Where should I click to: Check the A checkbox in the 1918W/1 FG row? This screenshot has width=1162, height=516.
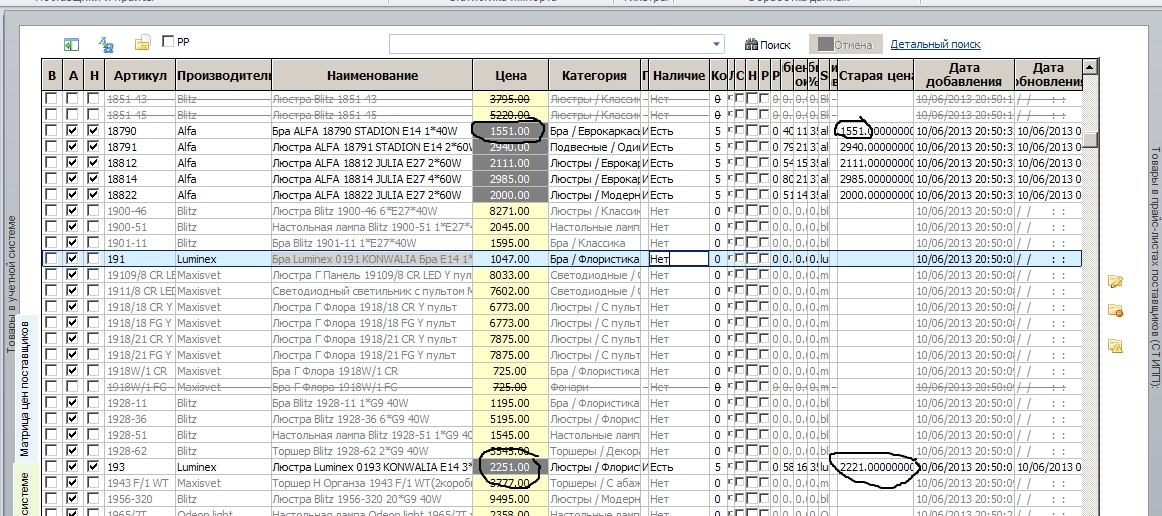tap(72, 387)
